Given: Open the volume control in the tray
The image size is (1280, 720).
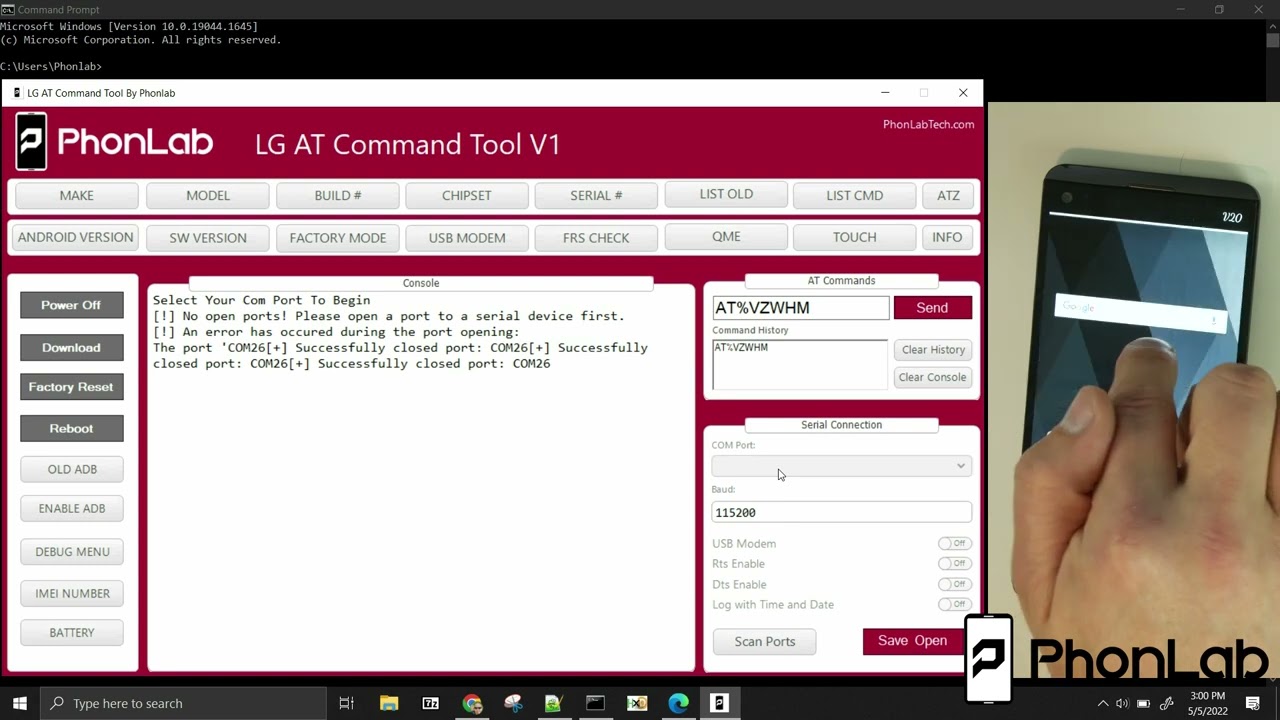Looking at the screenshot, I should click(1122, 703).
